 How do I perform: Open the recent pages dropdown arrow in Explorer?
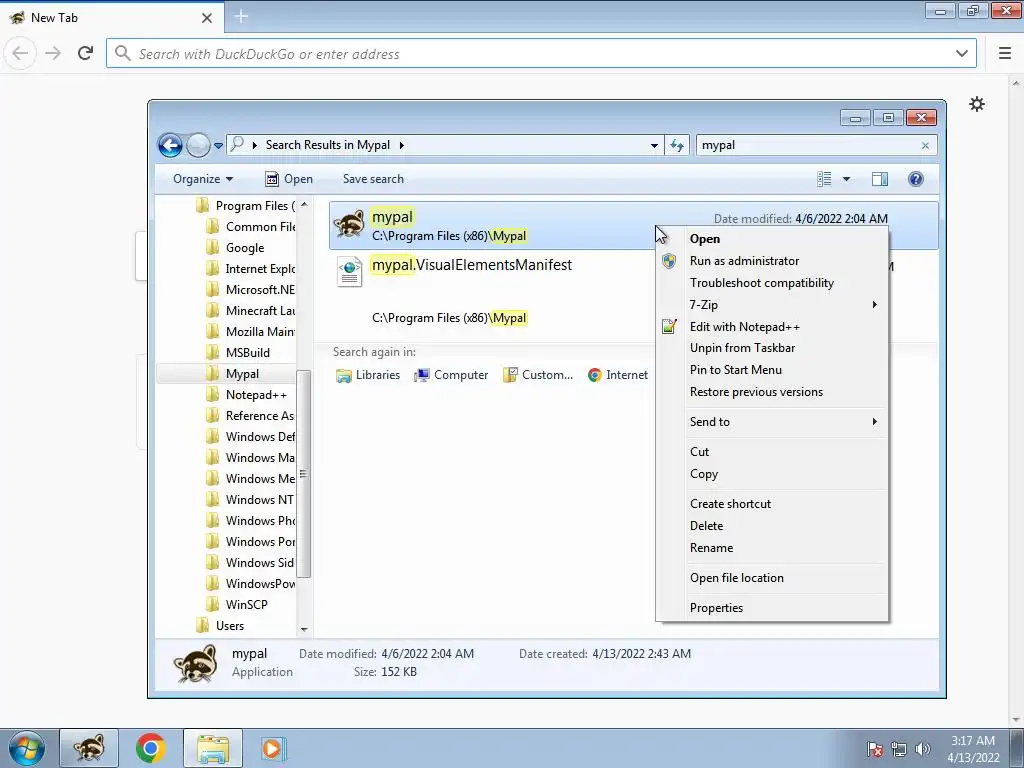218,146
